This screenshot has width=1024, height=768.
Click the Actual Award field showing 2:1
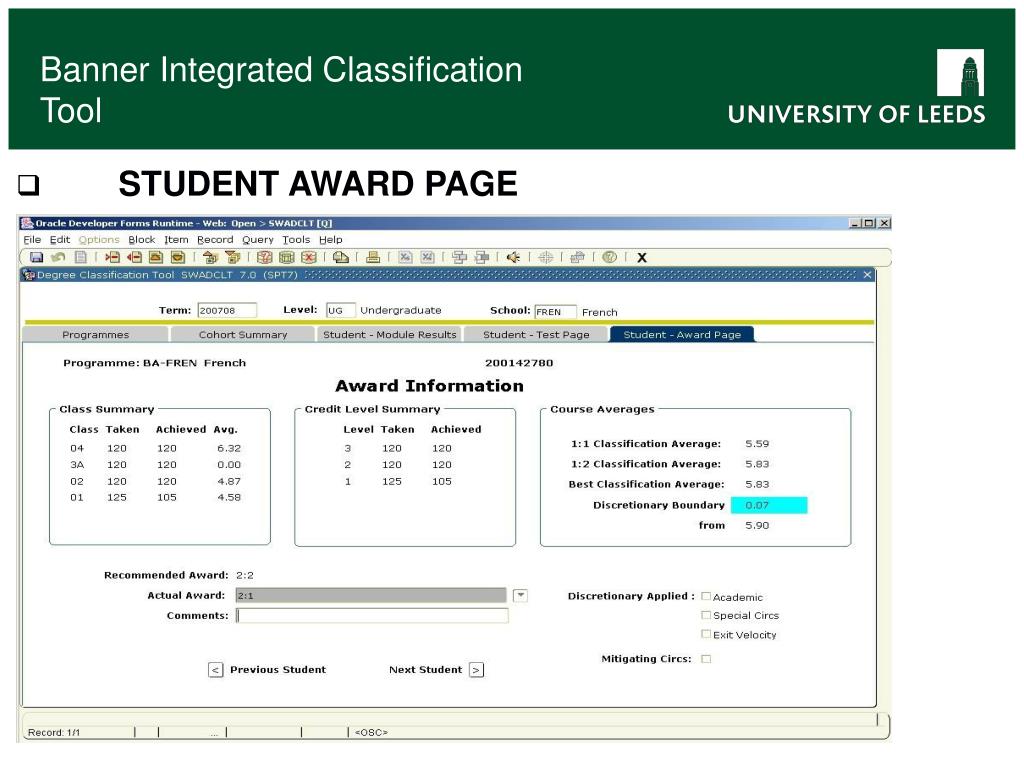click(371, 596)
